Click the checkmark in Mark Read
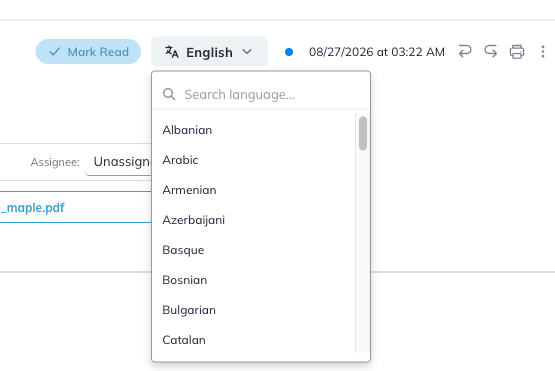The height and width of the screenshot is (371, 555). click(x=55, y=52)
